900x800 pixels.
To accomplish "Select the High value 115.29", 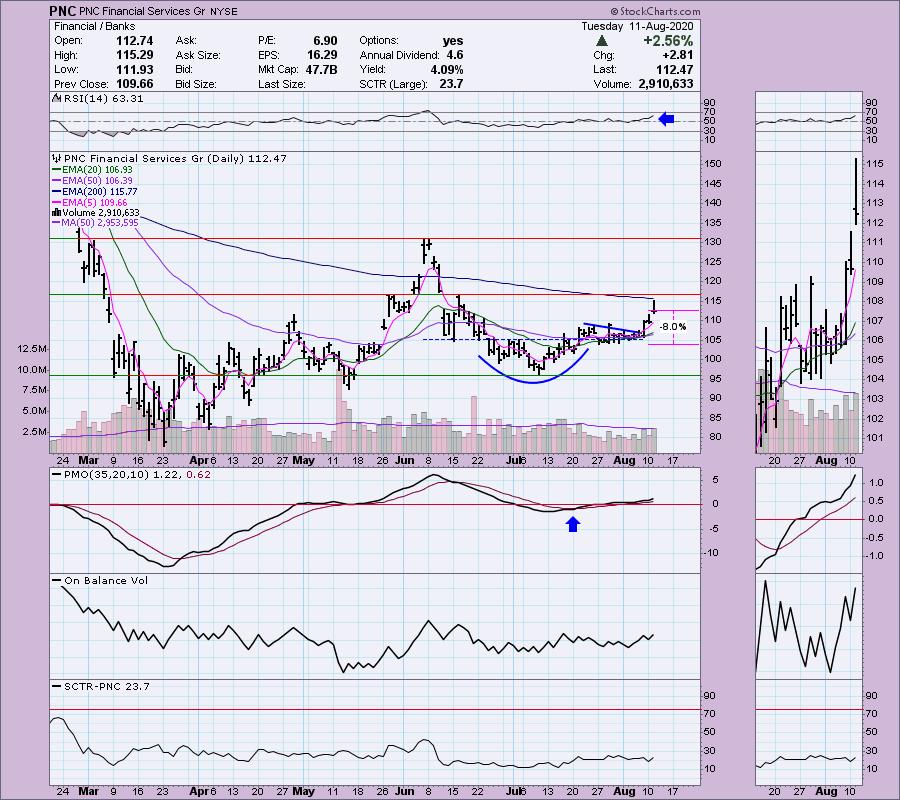I will tap(134, 55).
